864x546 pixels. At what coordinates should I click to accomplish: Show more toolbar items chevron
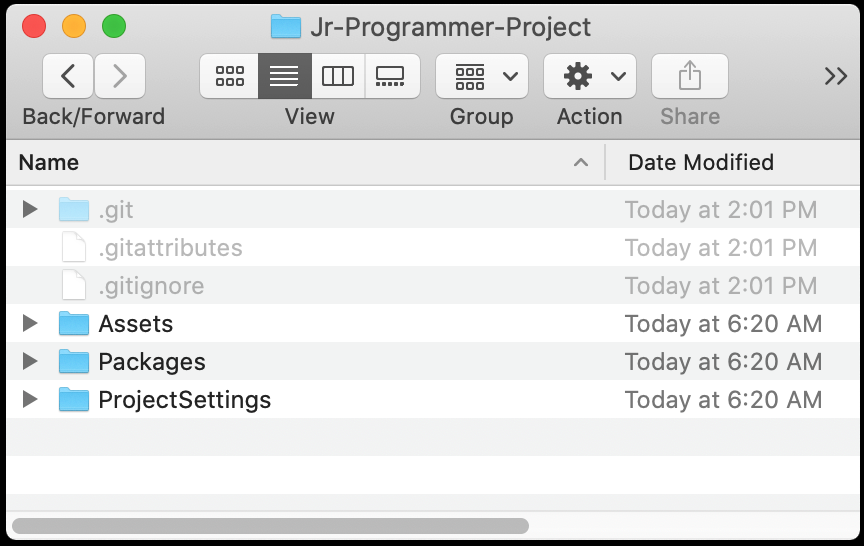pos(835,76)
